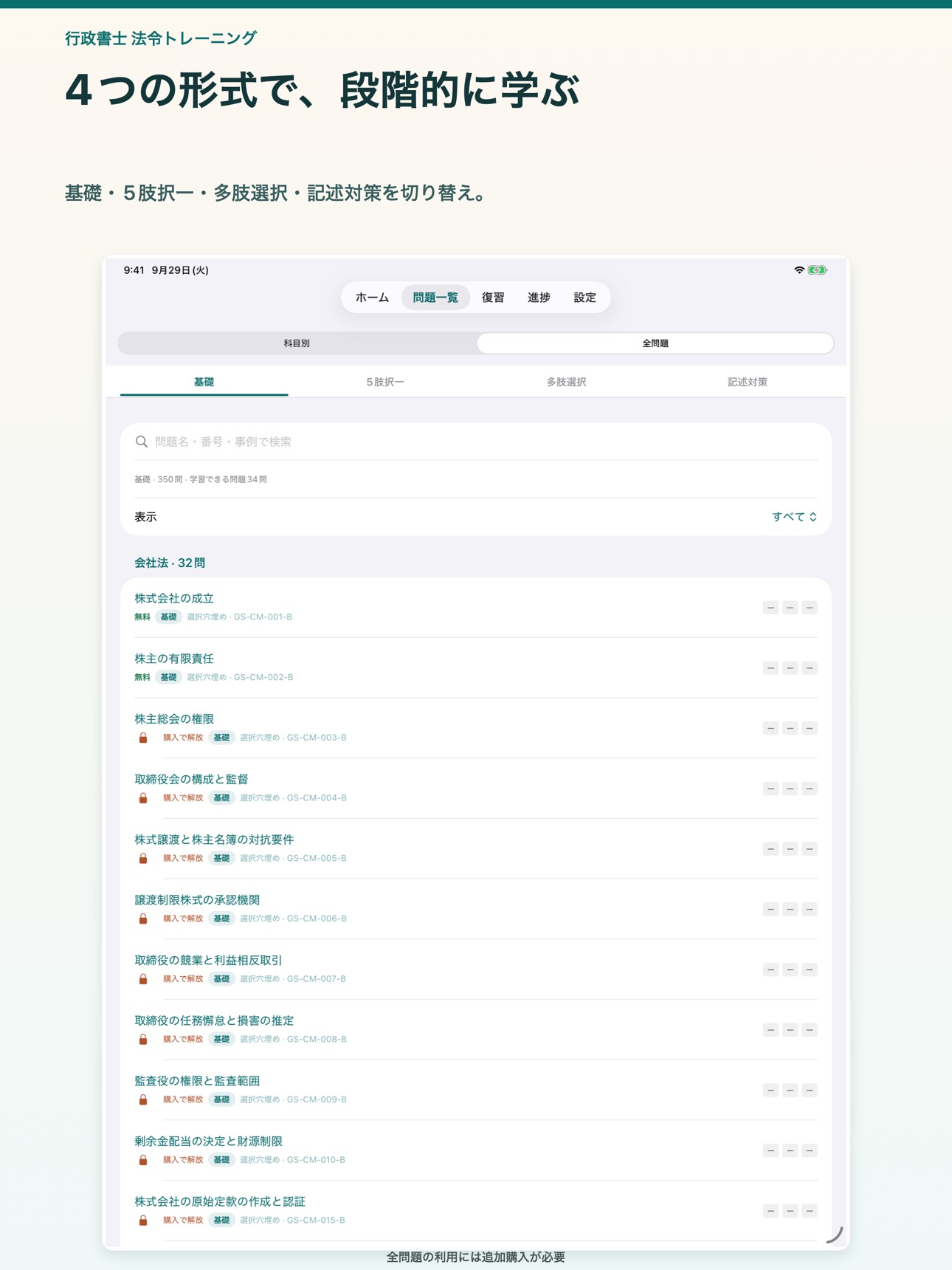Click lock icon on 取締役の競業と利益相反取引 row
952x1270 pixels.
[143, 979]
